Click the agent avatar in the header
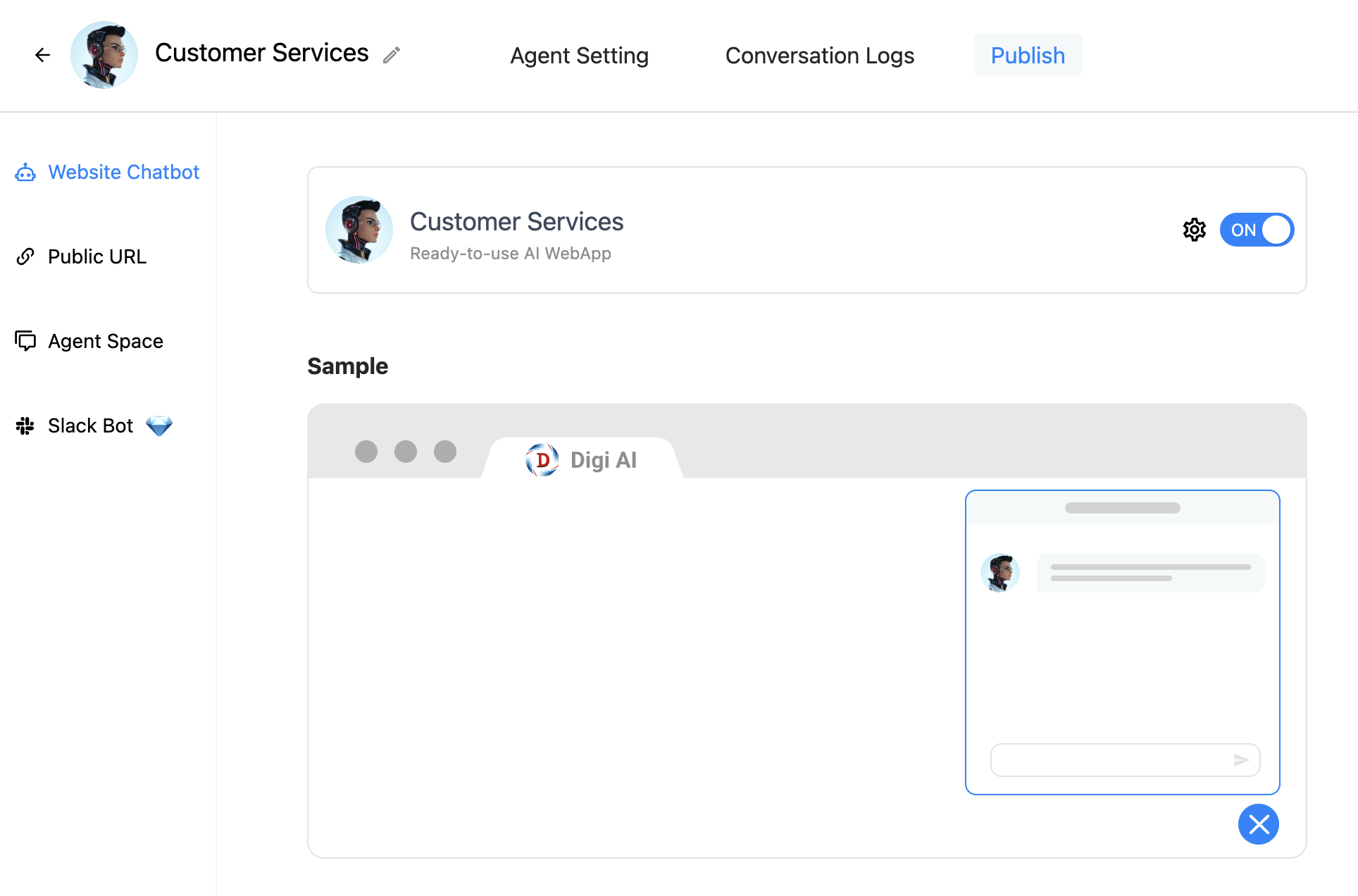This screenshot has height=896, width=1358. click(104, 55)
